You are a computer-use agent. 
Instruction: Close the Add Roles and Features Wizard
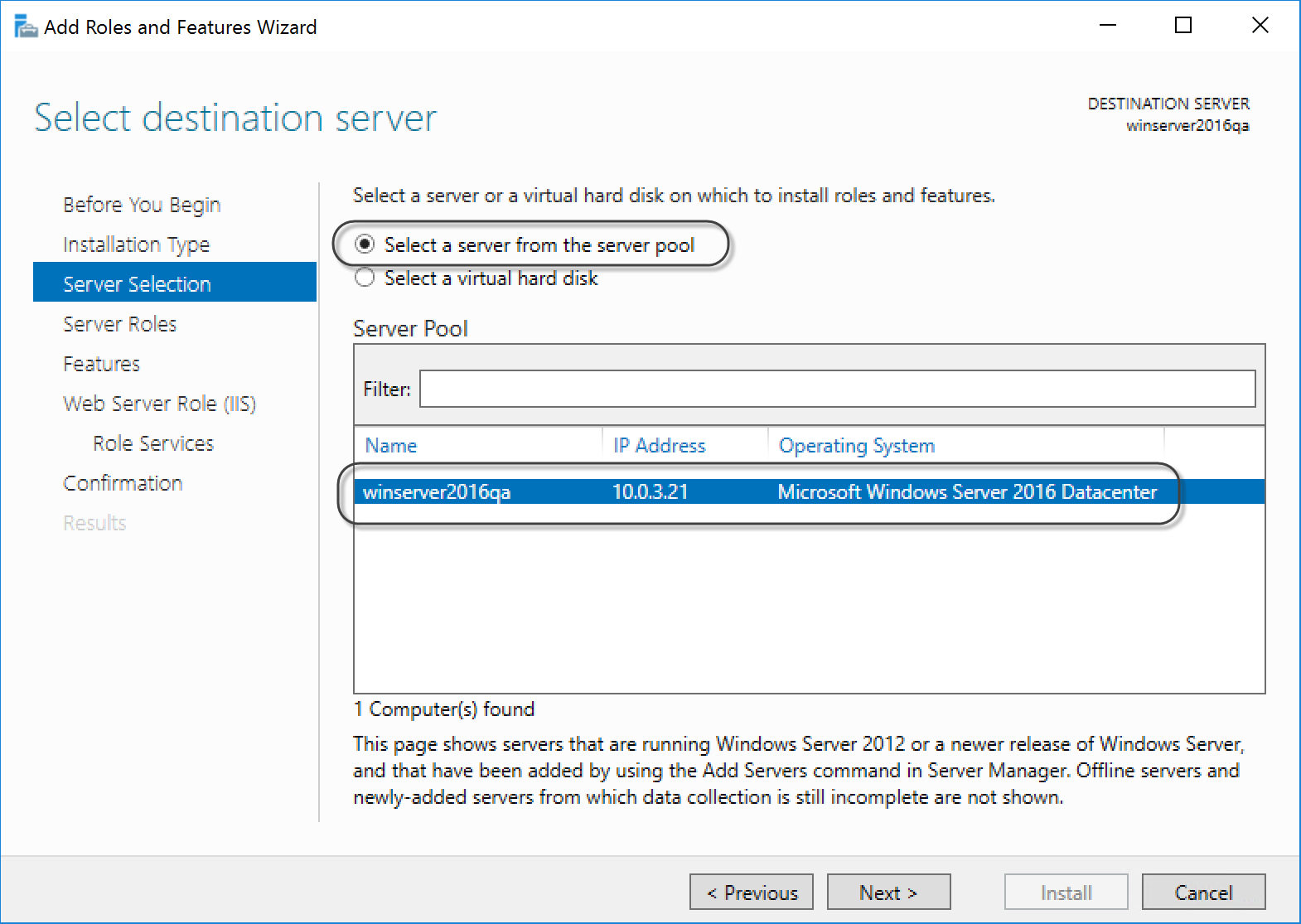click(x=1260, y=26)
